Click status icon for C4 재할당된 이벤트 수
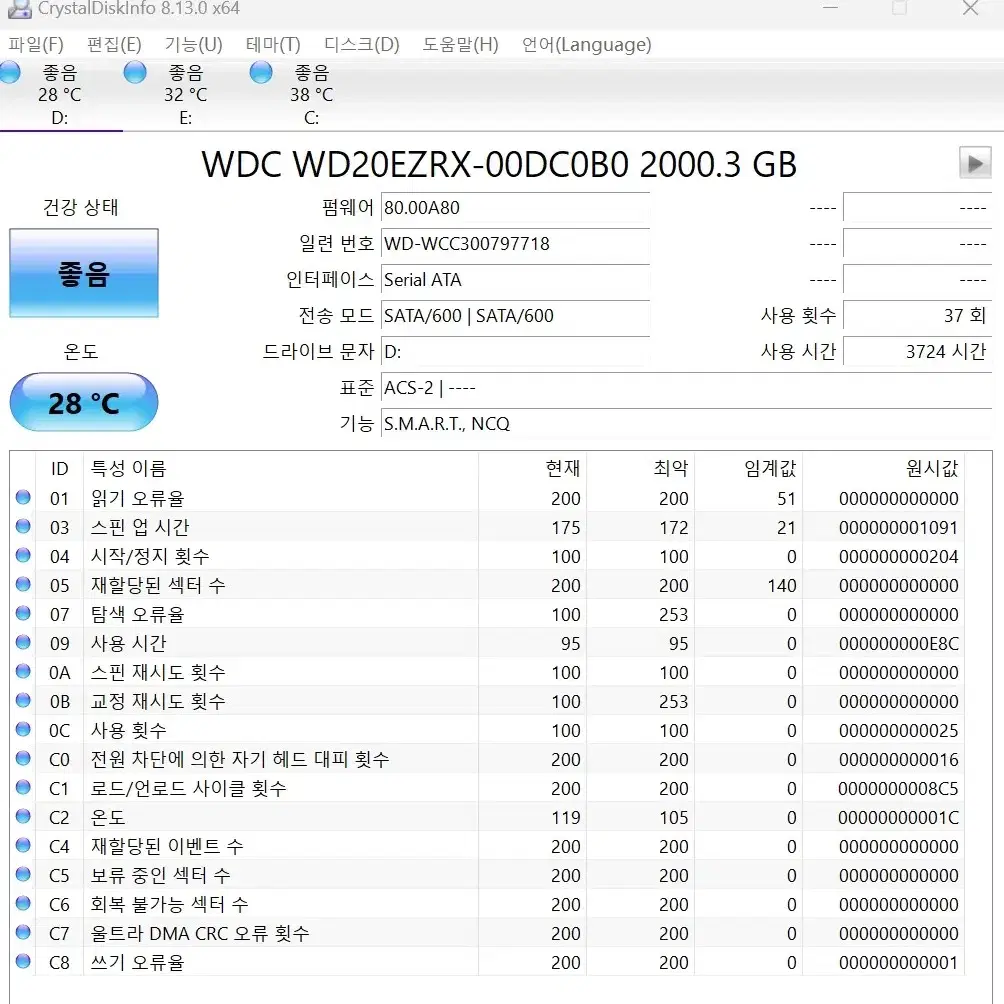Viewport: 1004px width, 1004px height. pos(23,845)
